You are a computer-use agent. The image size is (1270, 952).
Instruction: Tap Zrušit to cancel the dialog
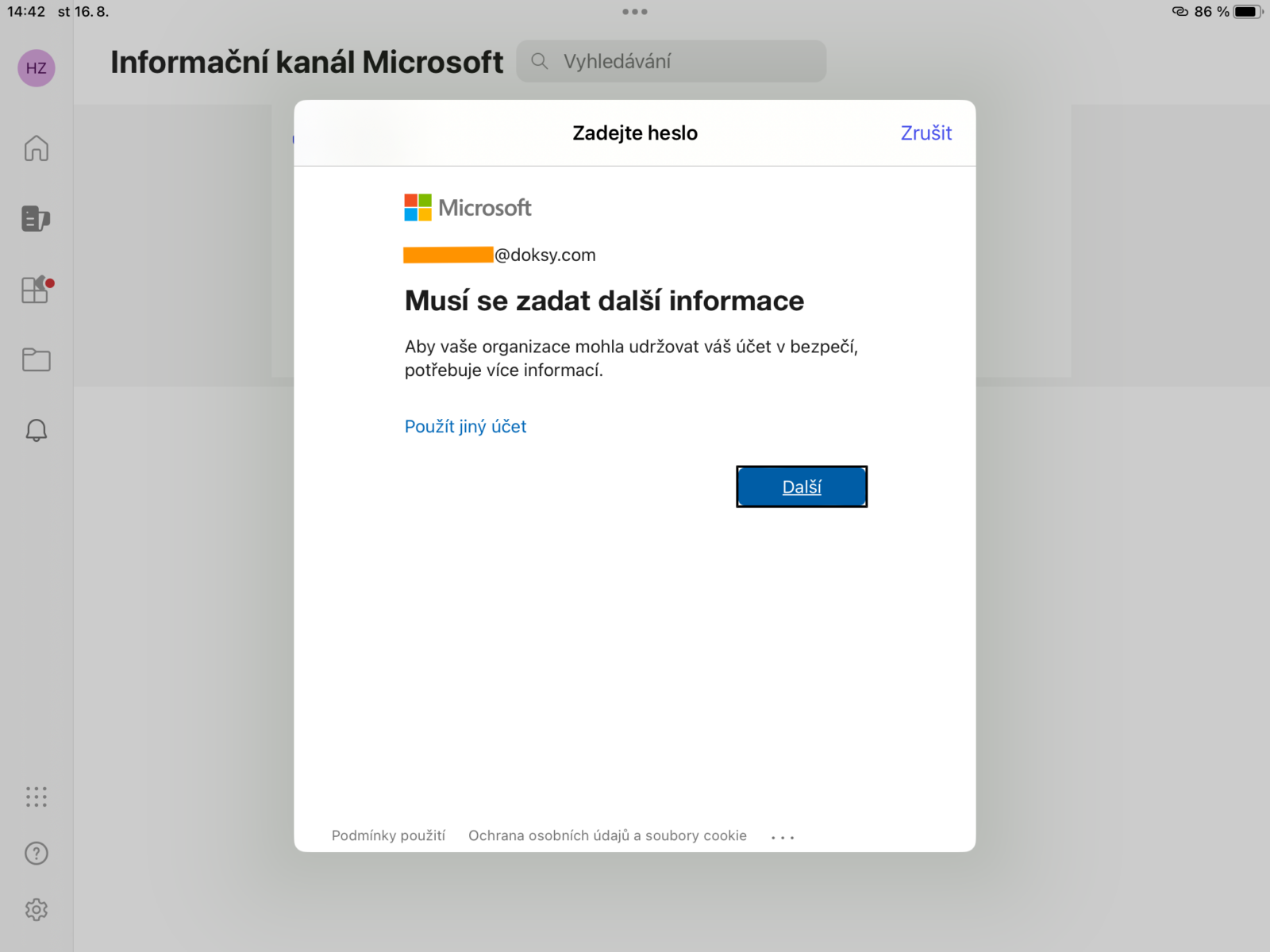point(926,133)
